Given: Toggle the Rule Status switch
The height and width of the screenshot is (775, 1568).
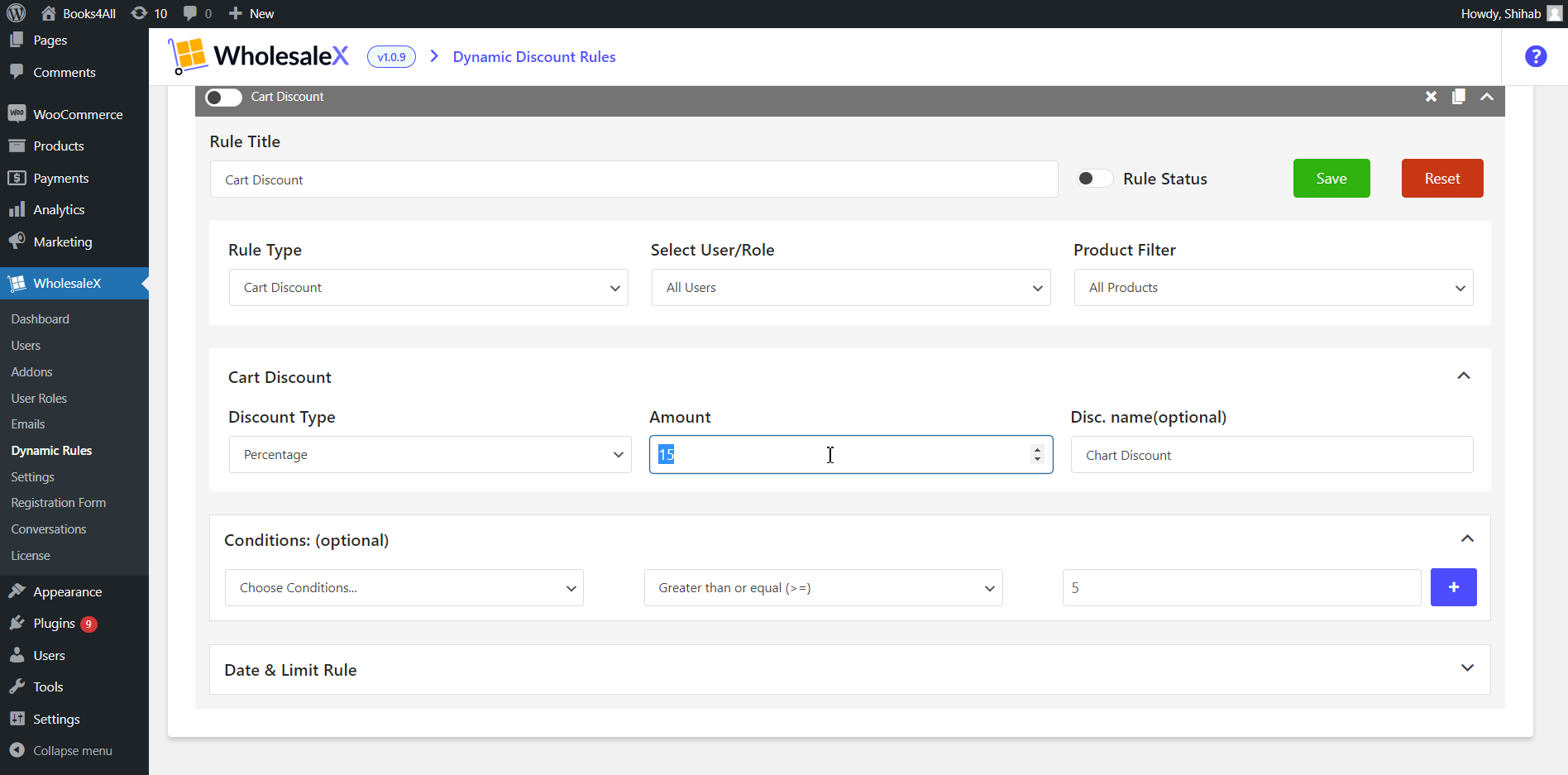Looking at the screenshot, I should [x=1095, y=179].
